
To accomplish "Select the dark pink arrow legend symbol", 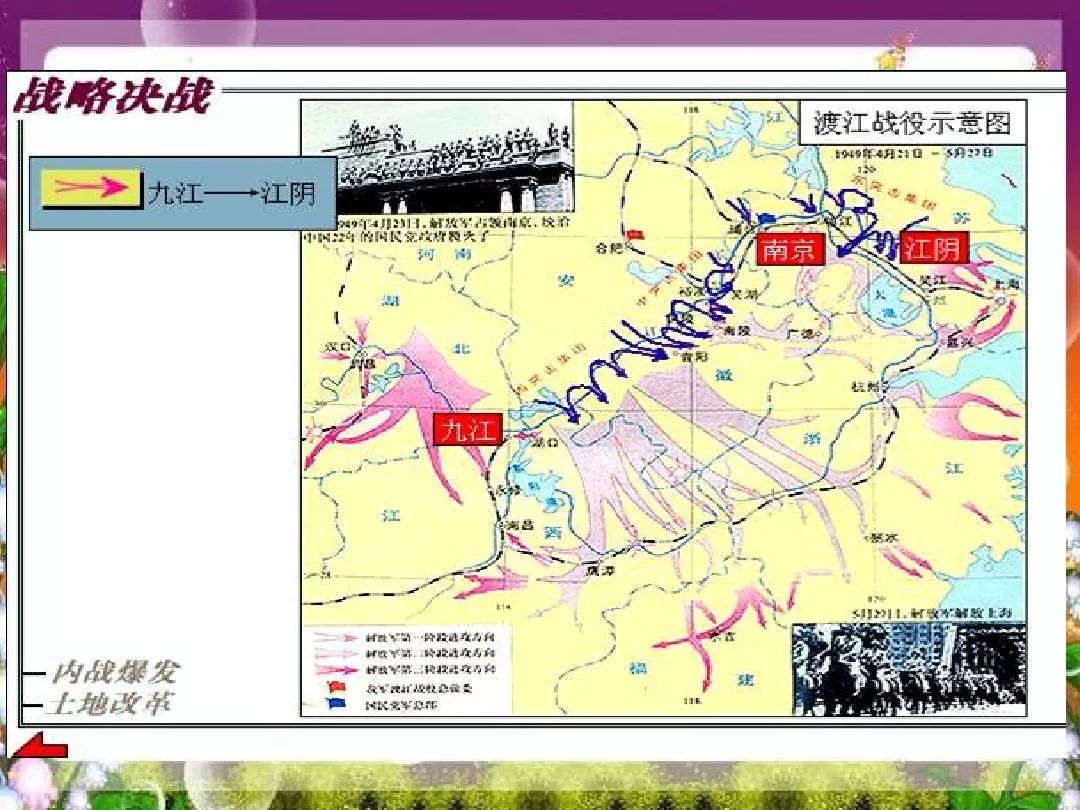I will (335, 667).
